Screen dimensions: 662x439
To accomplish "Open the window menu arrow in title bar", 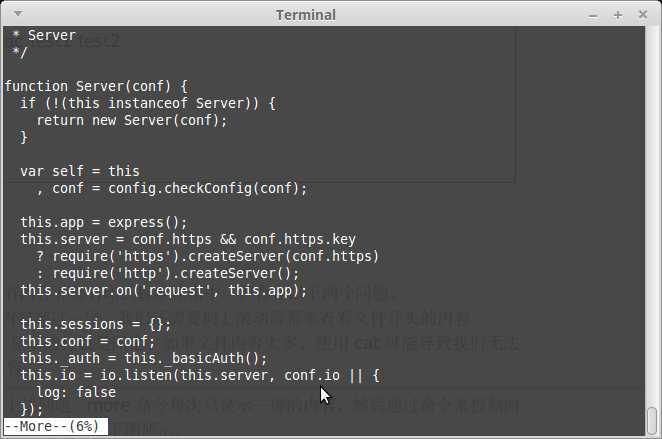I will click(18, 14).
